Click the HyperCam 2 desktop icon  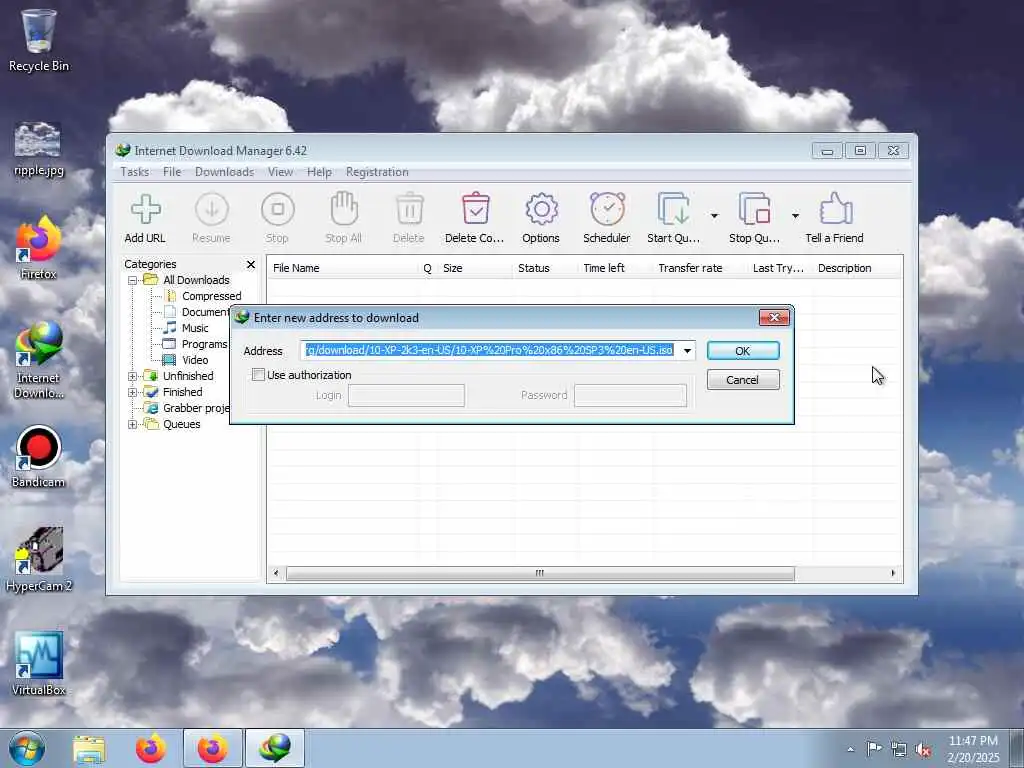click(39, 560)
